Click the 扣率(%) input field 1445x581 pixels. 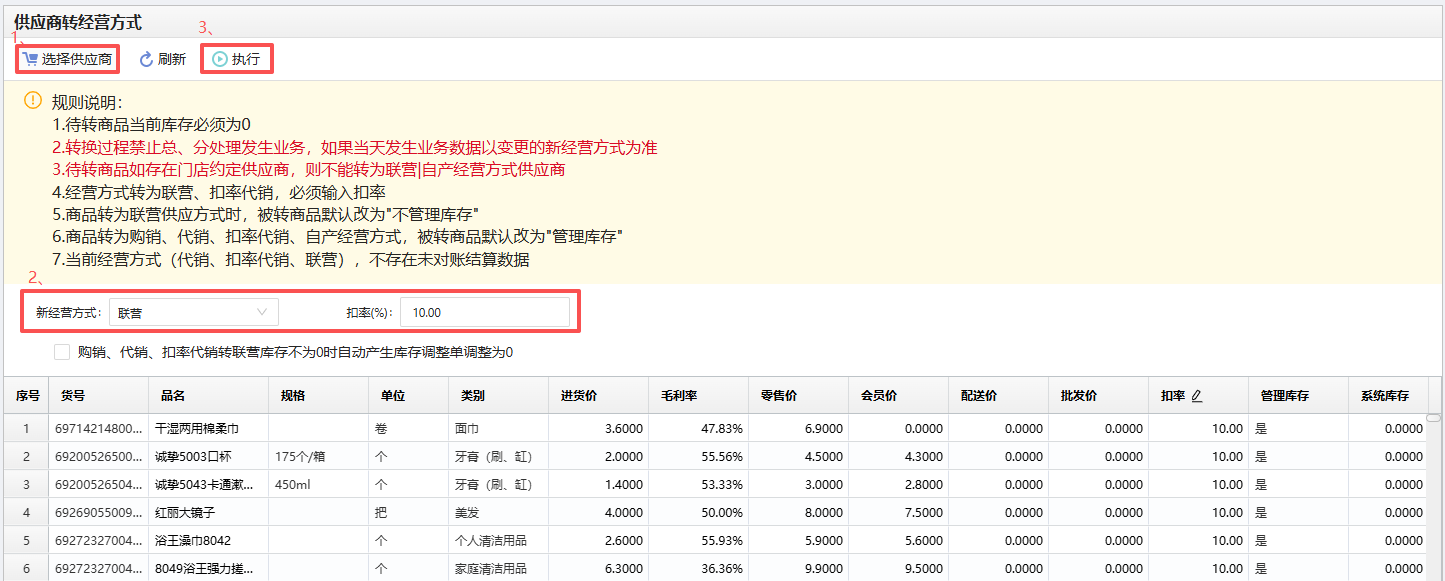(484, 313)
